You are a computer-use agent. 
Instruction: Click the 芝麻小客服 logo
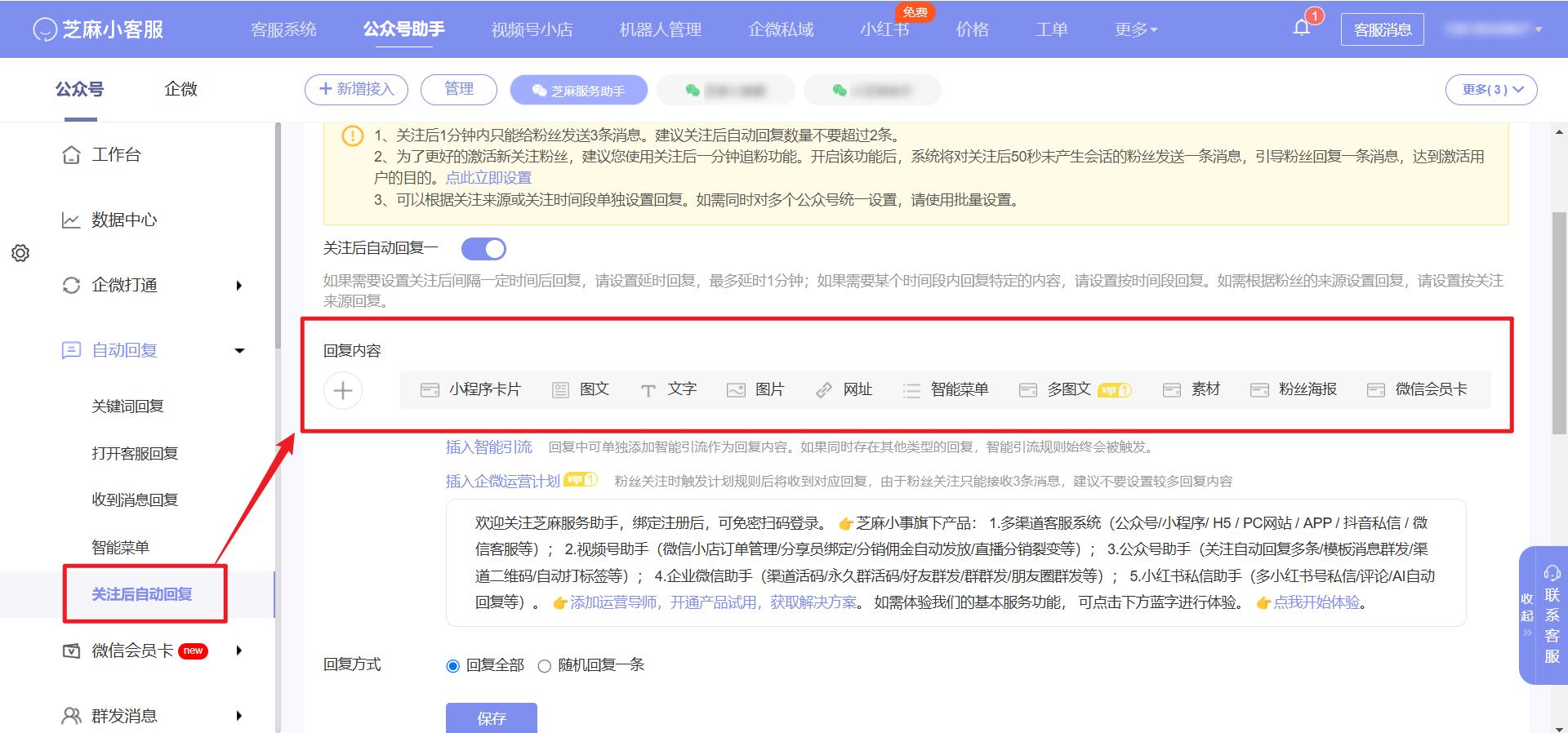(98, 29)
